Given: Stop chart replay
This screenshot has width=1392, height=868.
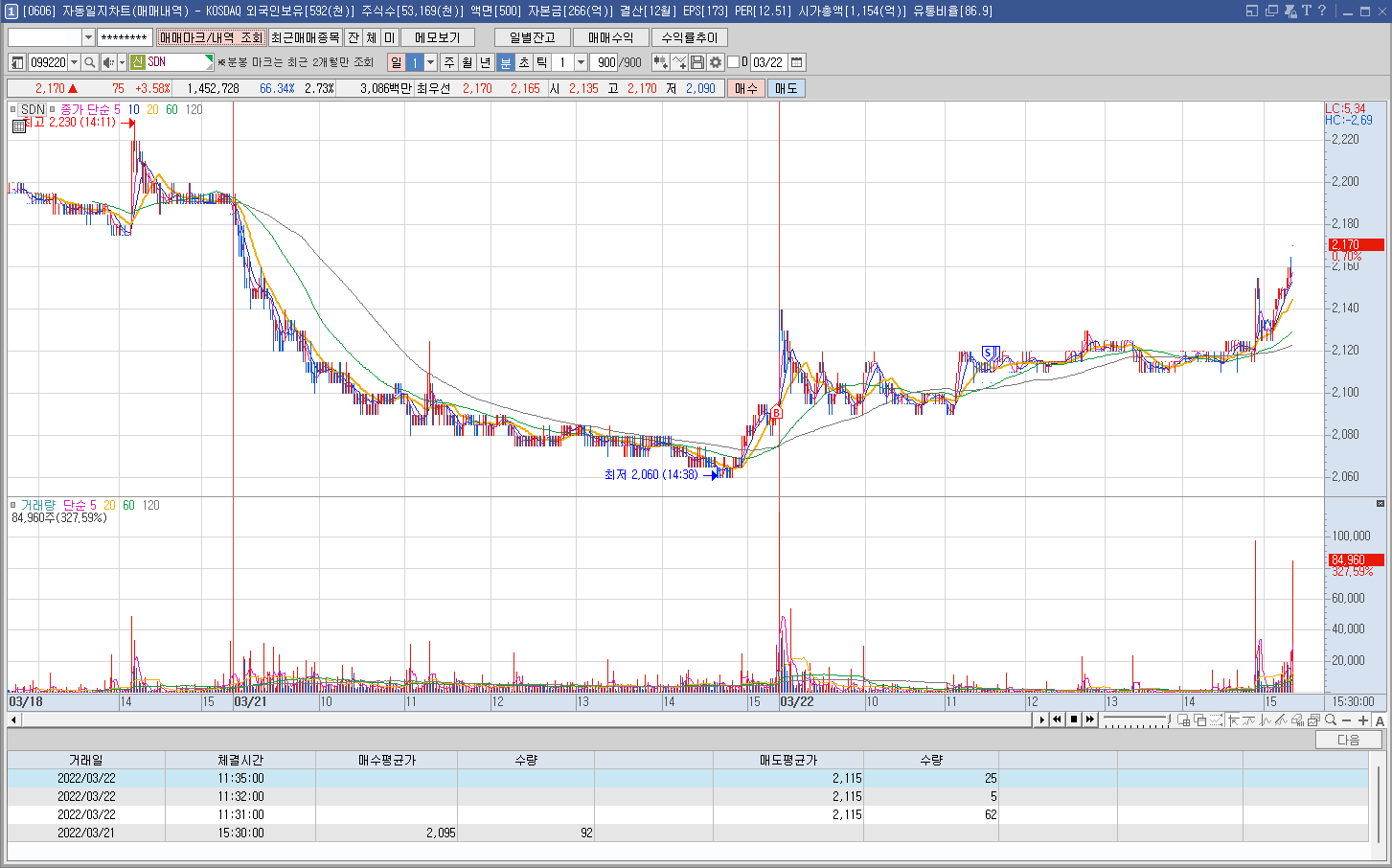Looking at the screenshot, I should [1074, 720].
